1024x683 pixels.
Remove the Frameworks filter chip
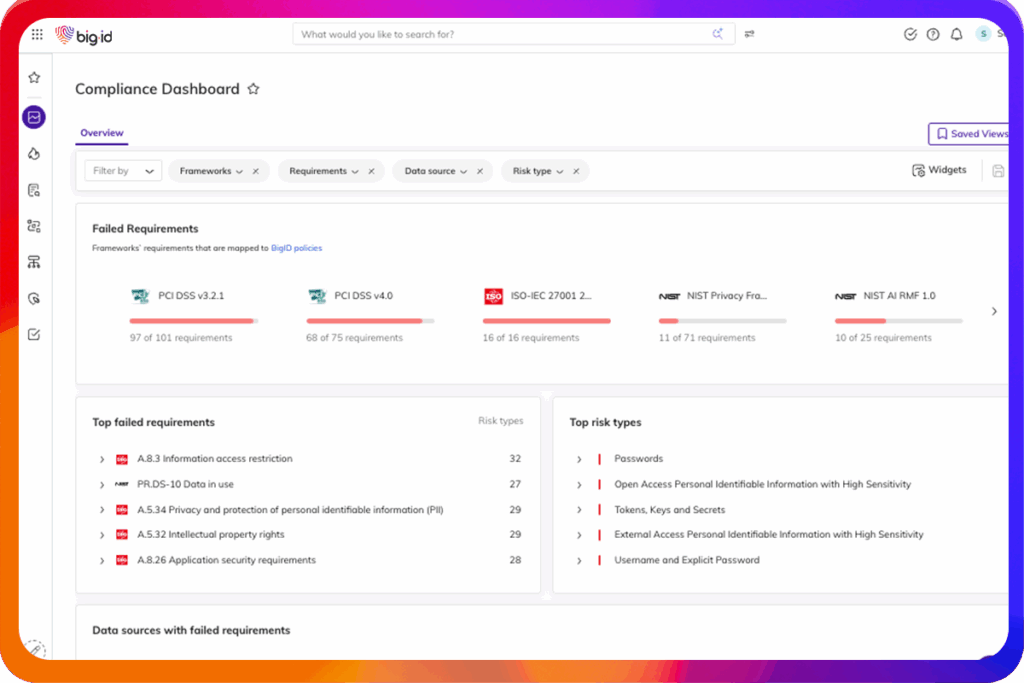click(x=255, y=171)
